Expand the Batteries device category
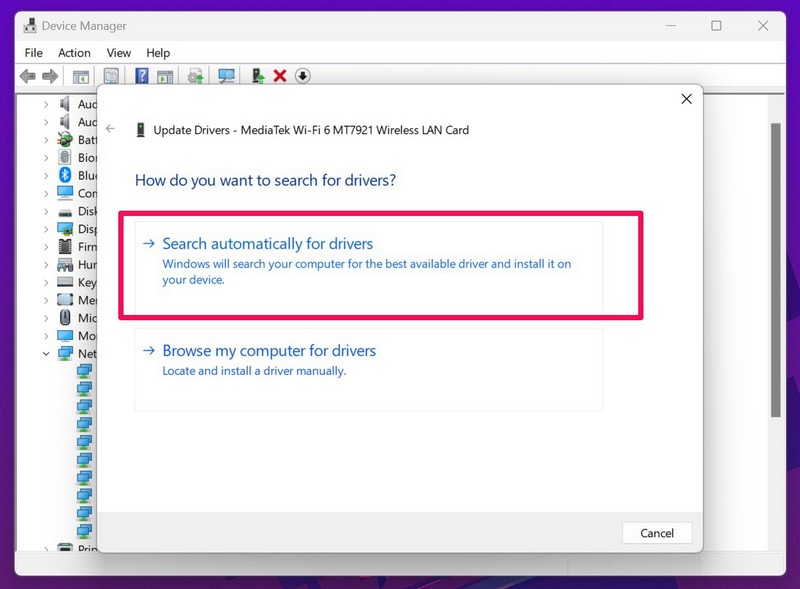800x589 pixels. coord(46,140)
